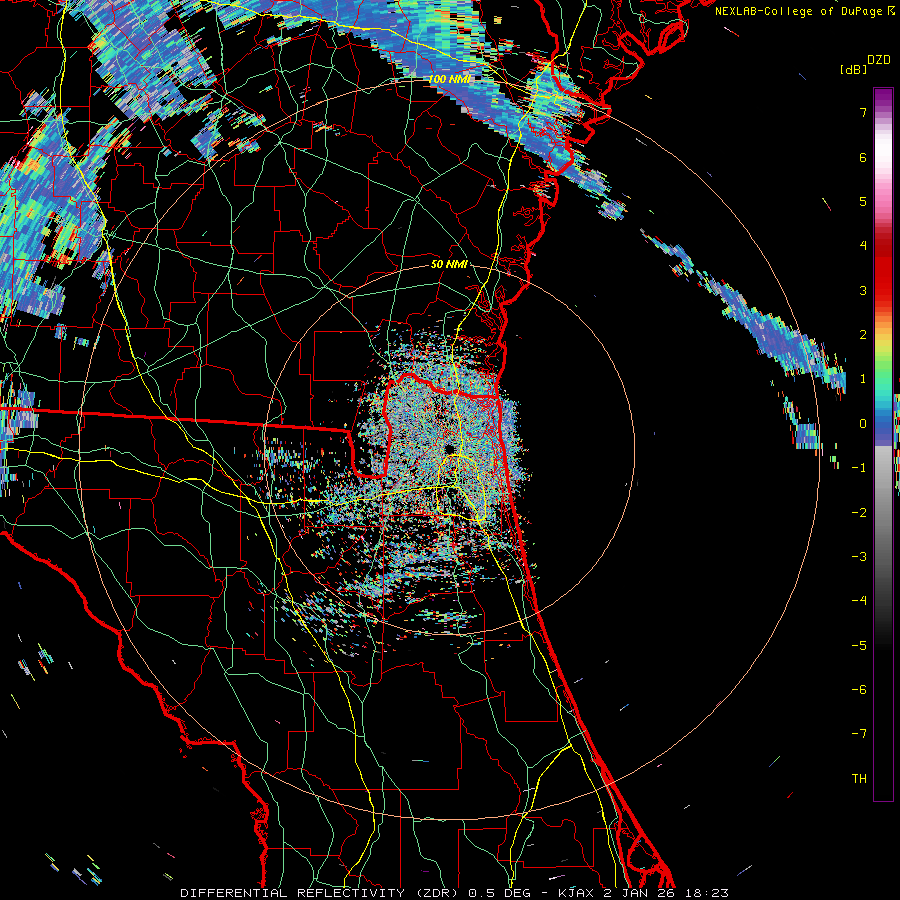This screenshot has width=900, height=900.
Task: Click the 50 NMI range ring label
Action: tap(449, 264)
